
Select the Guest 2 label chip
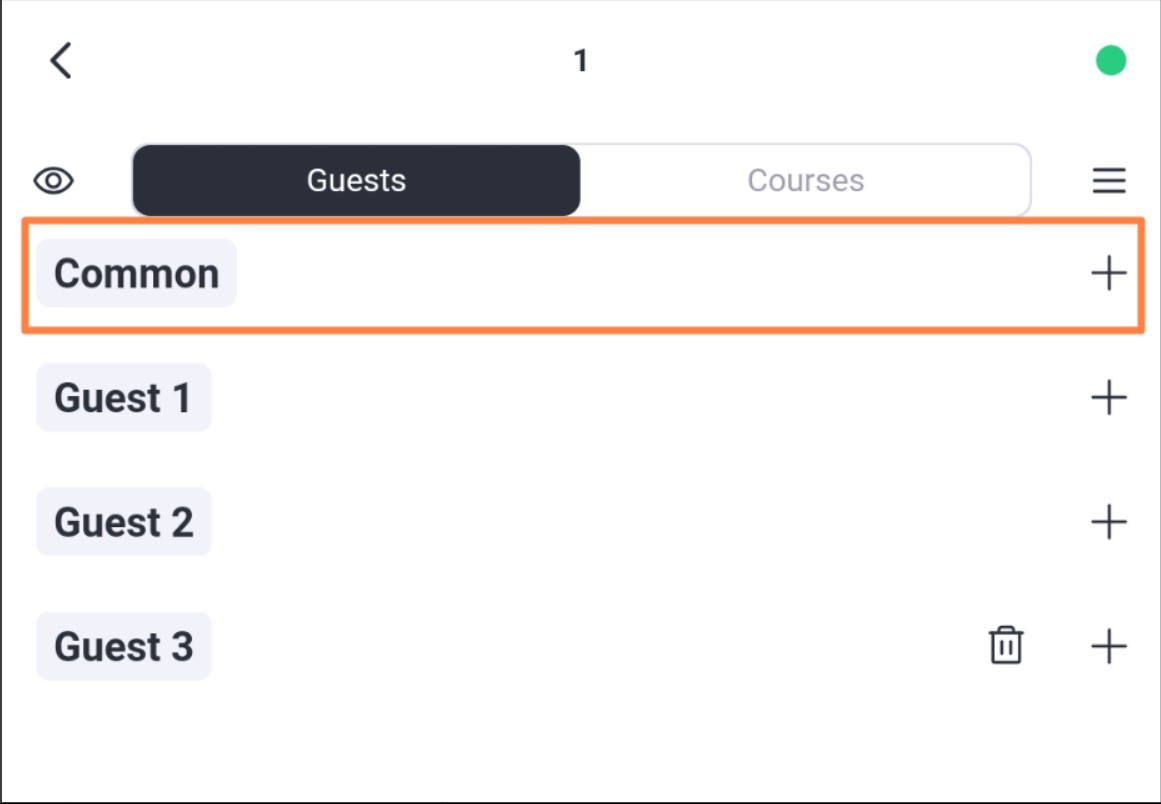(x=124, y=522)
